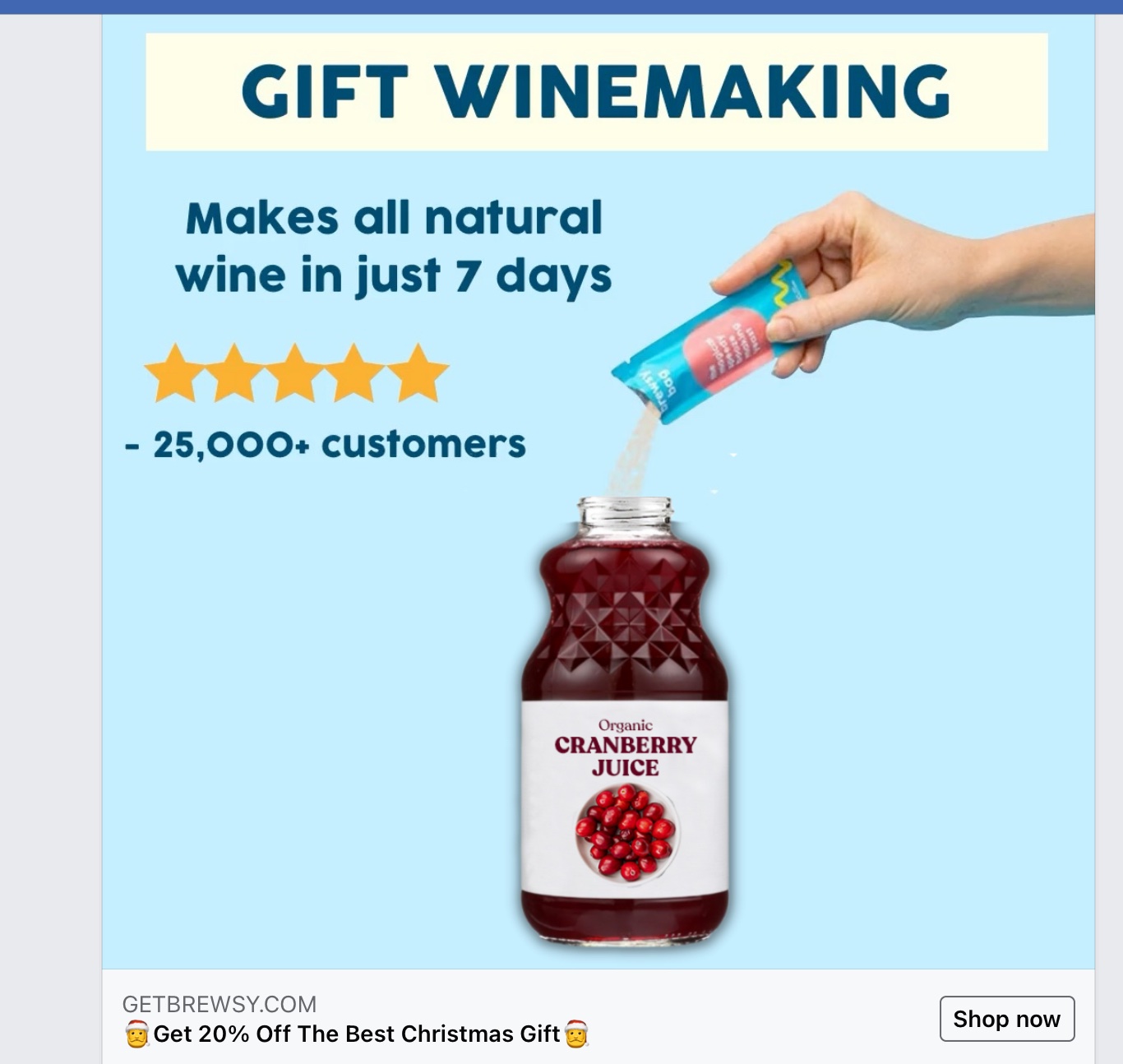Open the GETBREWSY.COM link
This screenshot has width=1123, height=1064.
(x=219, y=1004)
